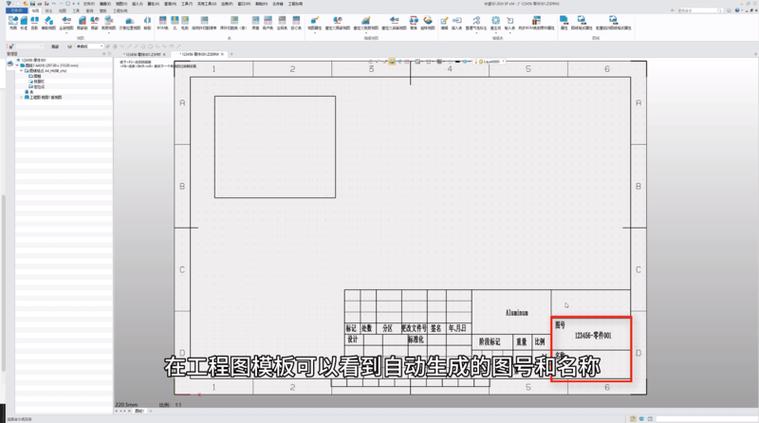The width and height of the screenshot is (759, 423).
Task: Click the blue Properties icon in the ribbon
Action: coord(564,21)
